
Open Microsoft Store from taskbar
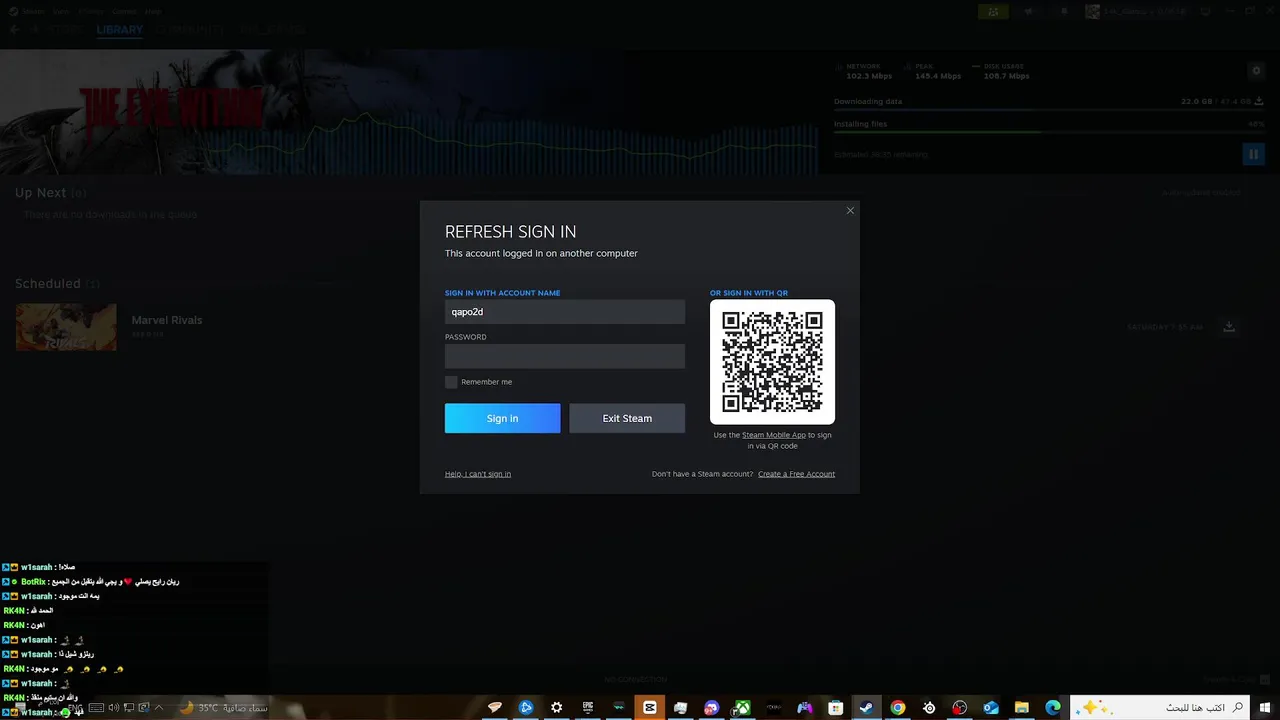(836, 707)
